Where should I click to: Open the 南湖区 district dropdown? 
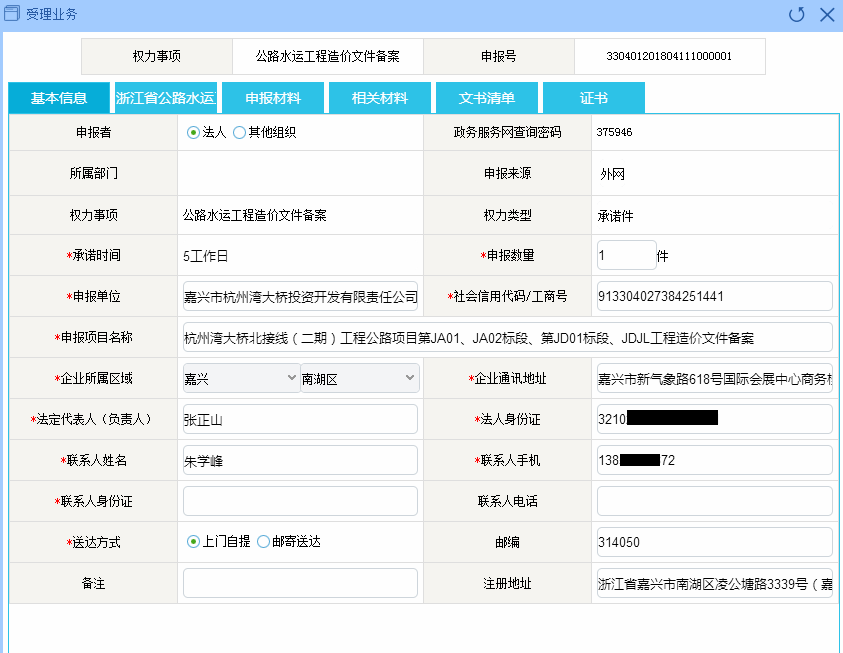click(358, 378)
